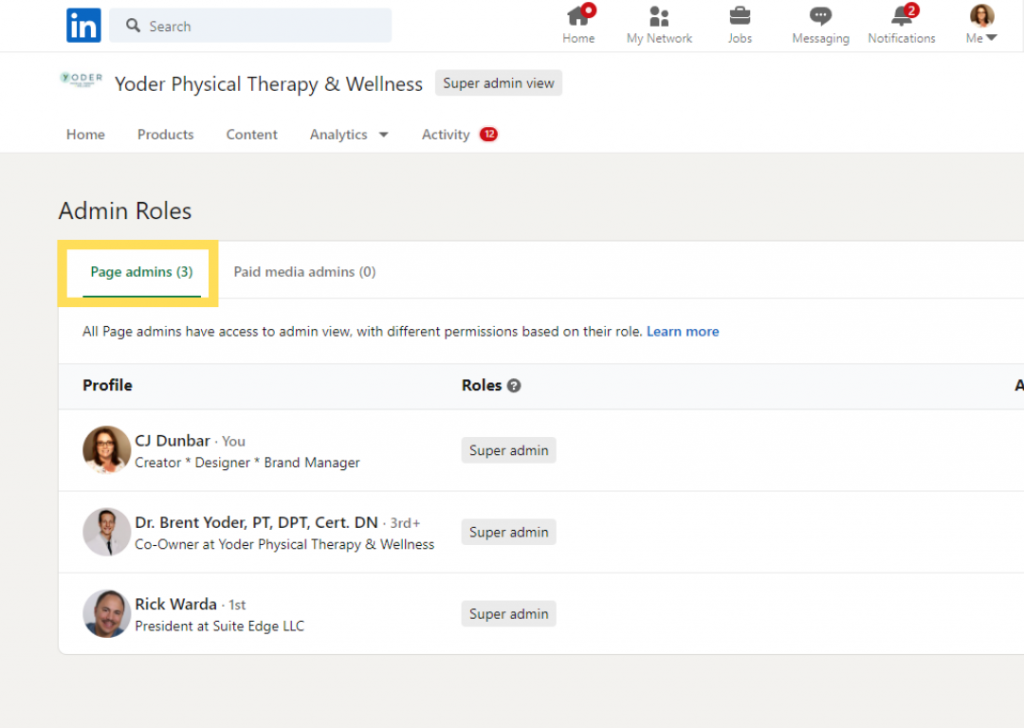Click the Yoder Physical Therapy & Wellness title
The width and height of the screenshot is (1024, 728).
pos(268,84)
